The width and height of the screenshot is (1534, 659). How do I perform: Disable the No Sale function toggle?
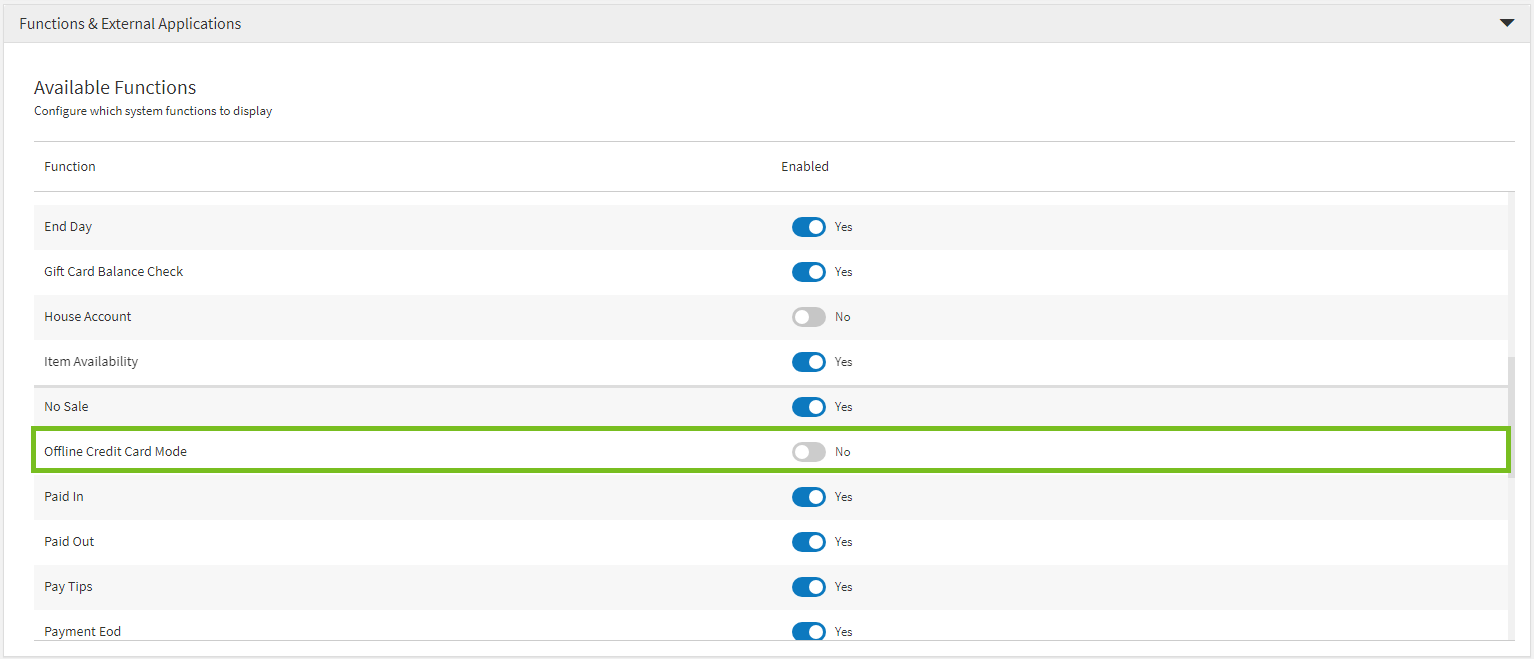(808, 407)
